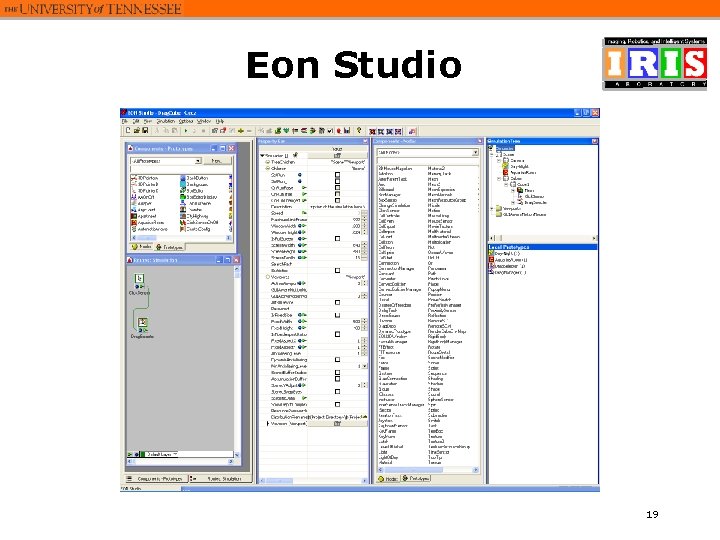Toggle the topmost checkbox in the Property Bar
720x540 pixels.
coord(338,175)
